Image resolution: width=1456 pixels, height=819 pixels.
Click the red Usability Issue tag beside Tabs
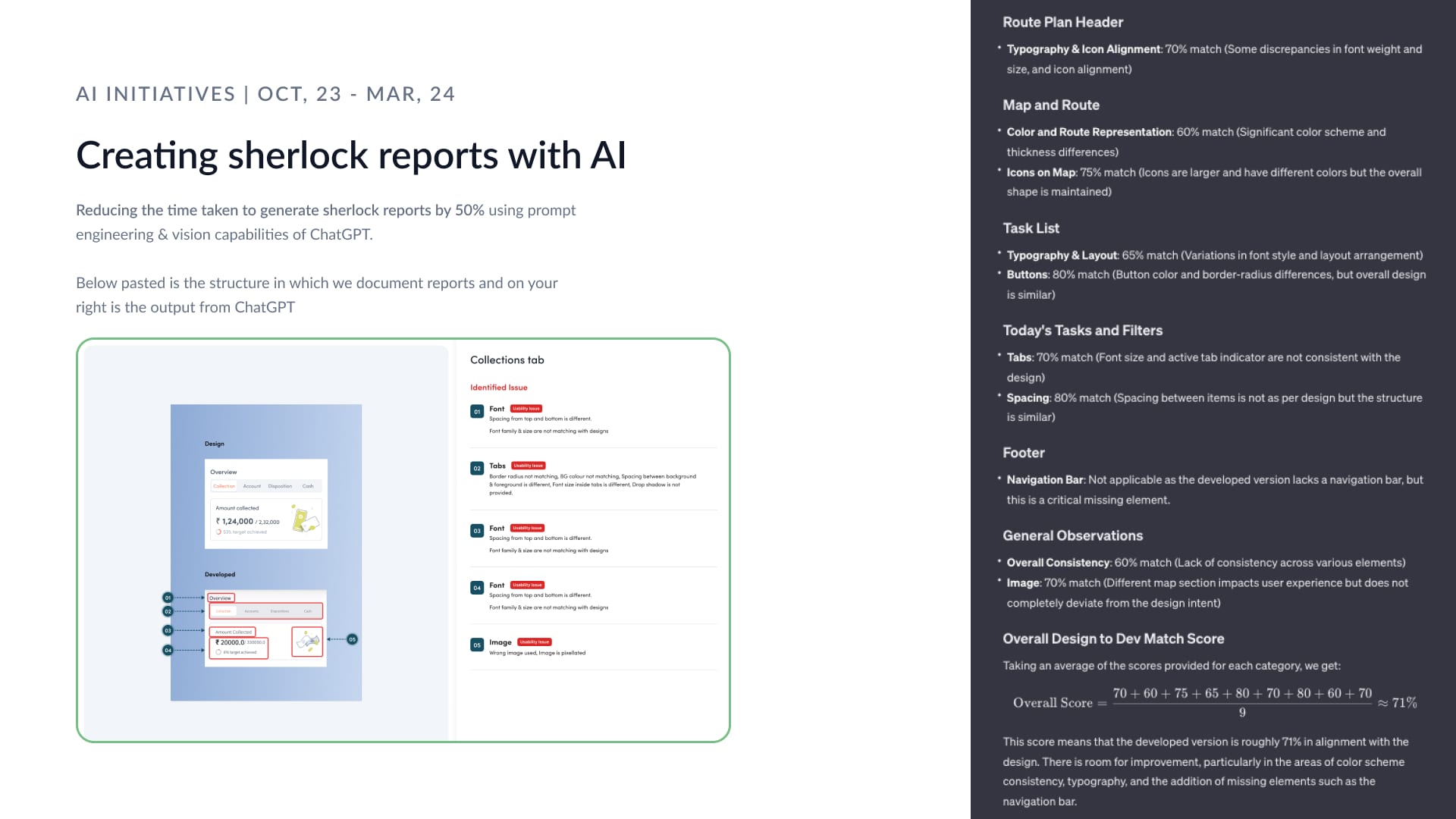click(529, 466)
